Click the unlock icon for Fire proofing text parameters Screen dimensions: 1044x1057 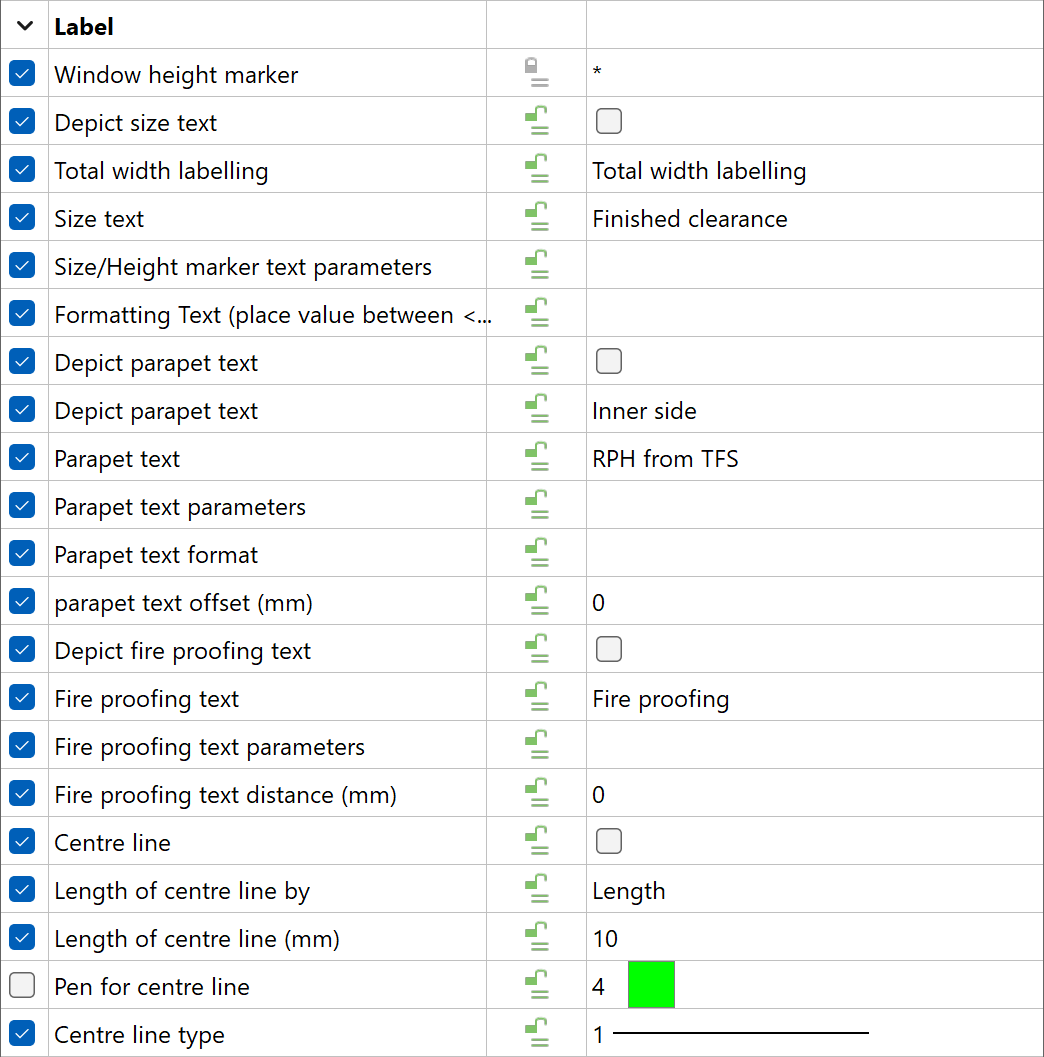click(536, 745)
